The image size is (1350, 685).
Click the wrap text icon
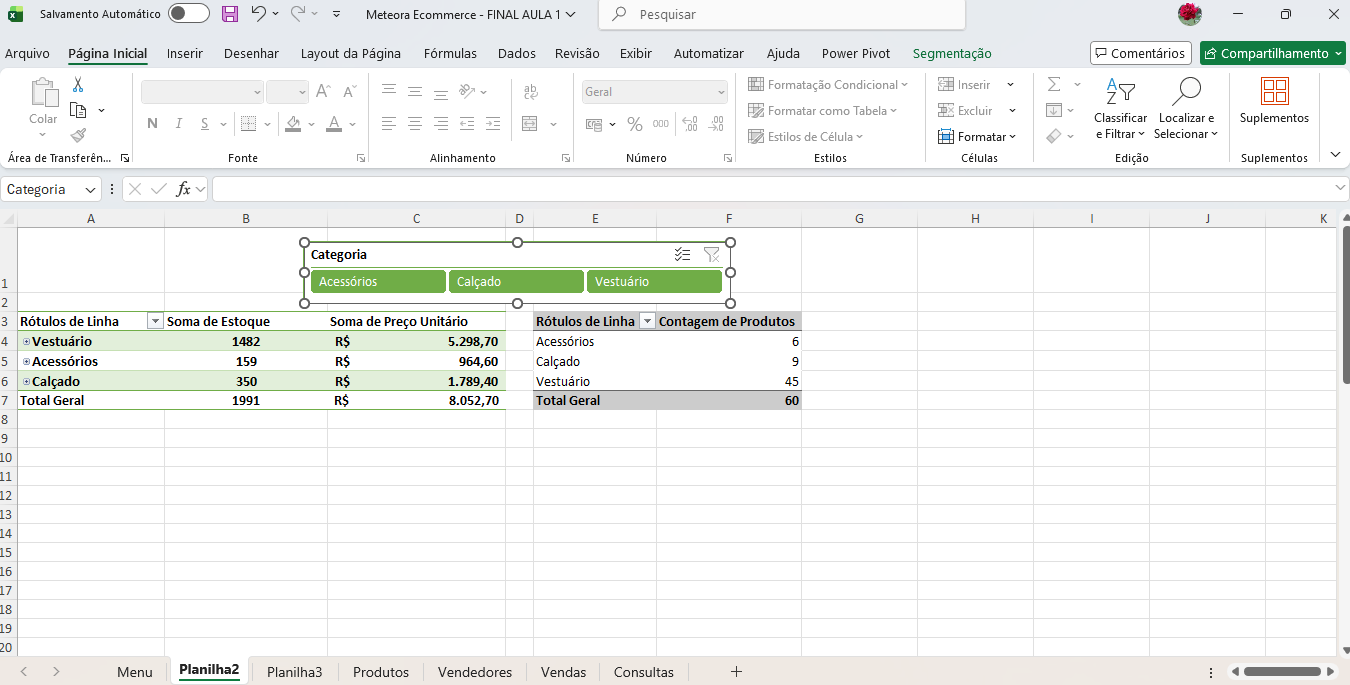click(529, 92)
